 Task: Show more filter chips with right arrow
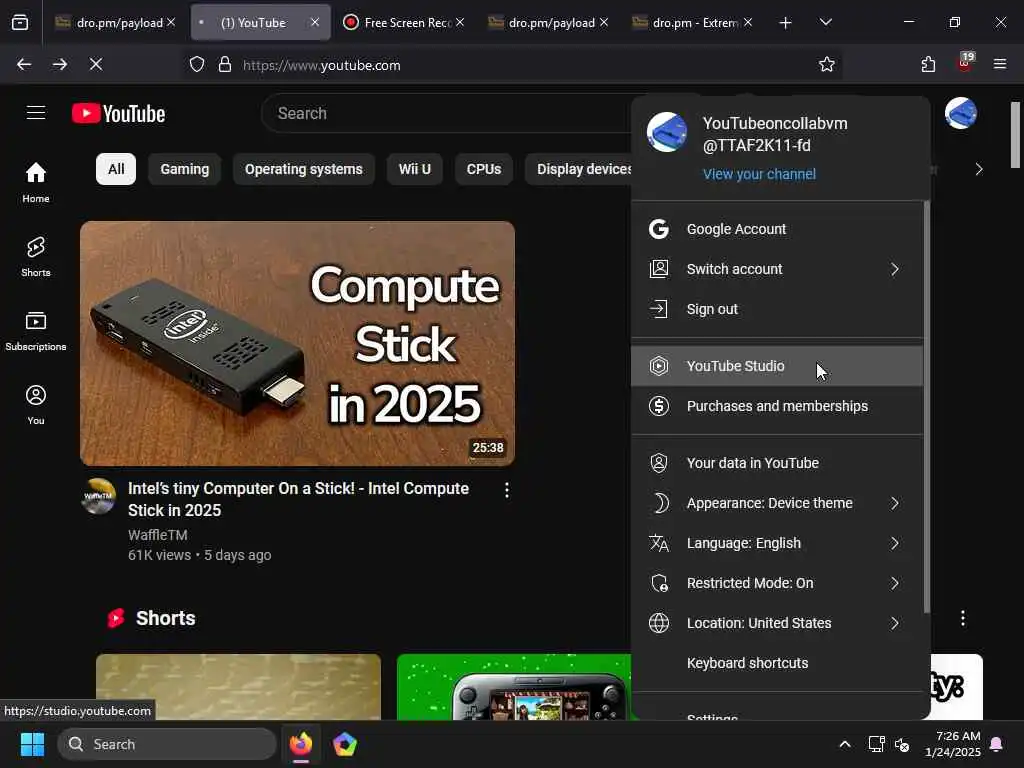[978, 169]
